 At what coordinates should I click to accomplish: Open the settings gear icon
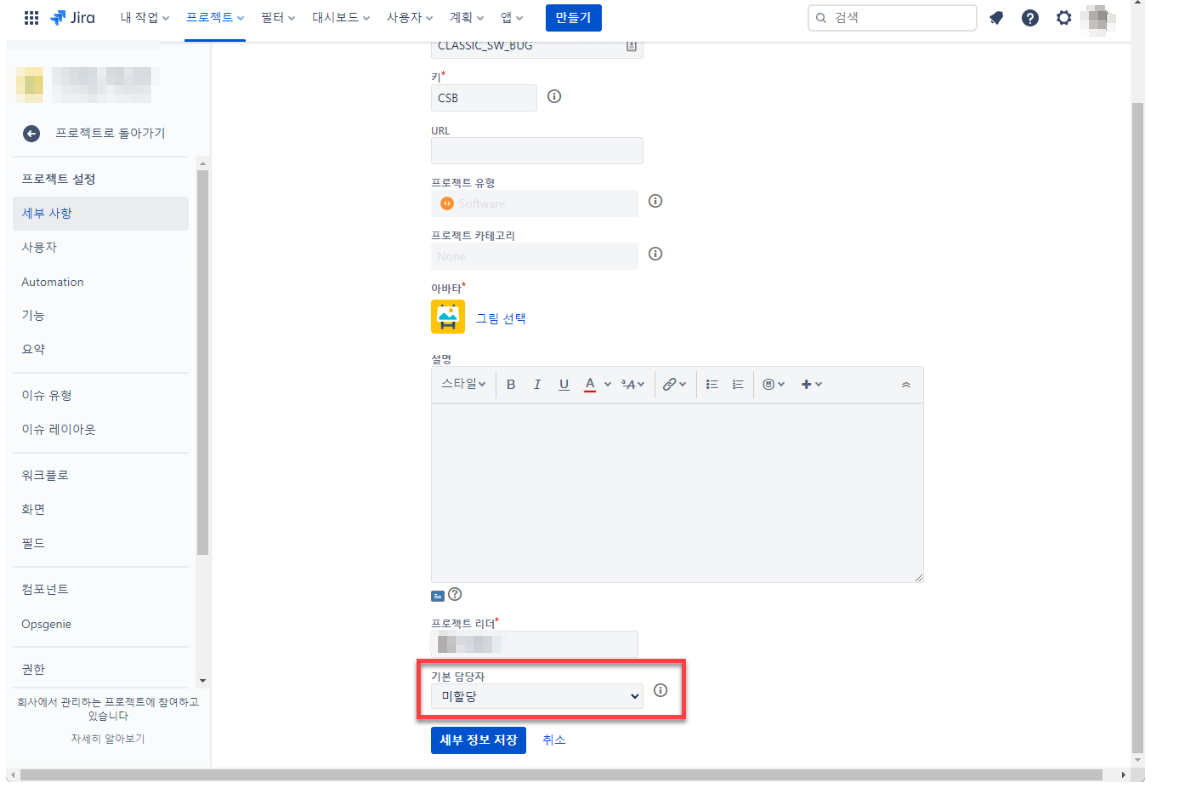point(1063,18)
